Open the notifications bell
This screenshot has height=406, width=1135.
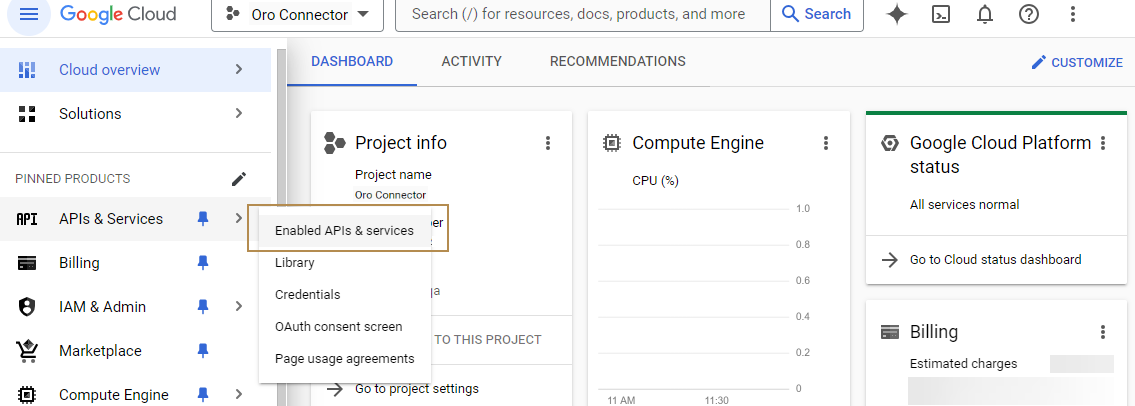984,14
